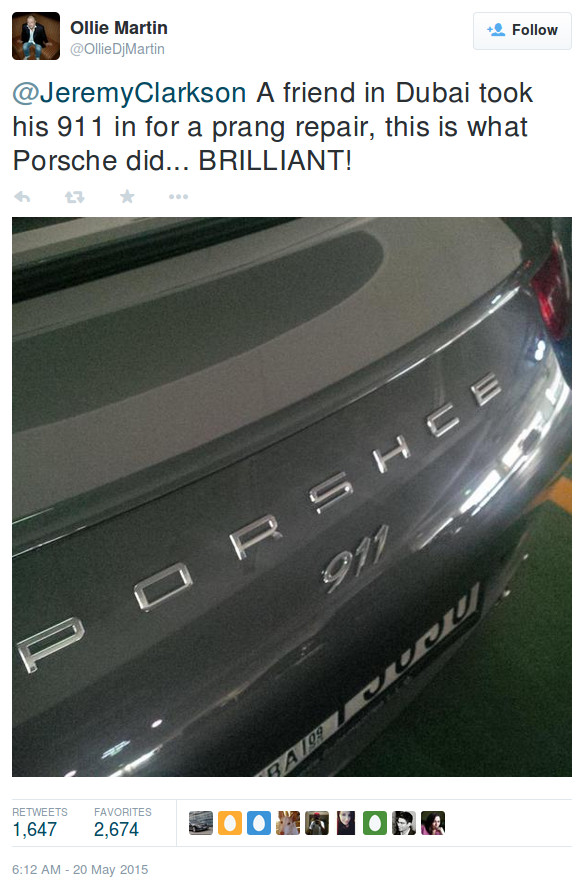
Task: Click Ollie Martin's profile avatar
Action: coord(36,36)
